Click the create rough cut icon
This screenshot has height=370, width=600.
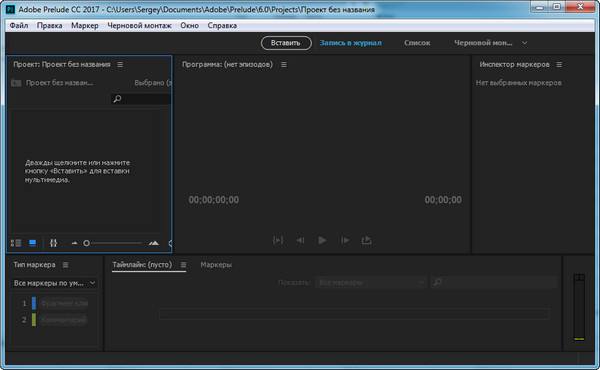pyautogui.click(x=53, y=243)
